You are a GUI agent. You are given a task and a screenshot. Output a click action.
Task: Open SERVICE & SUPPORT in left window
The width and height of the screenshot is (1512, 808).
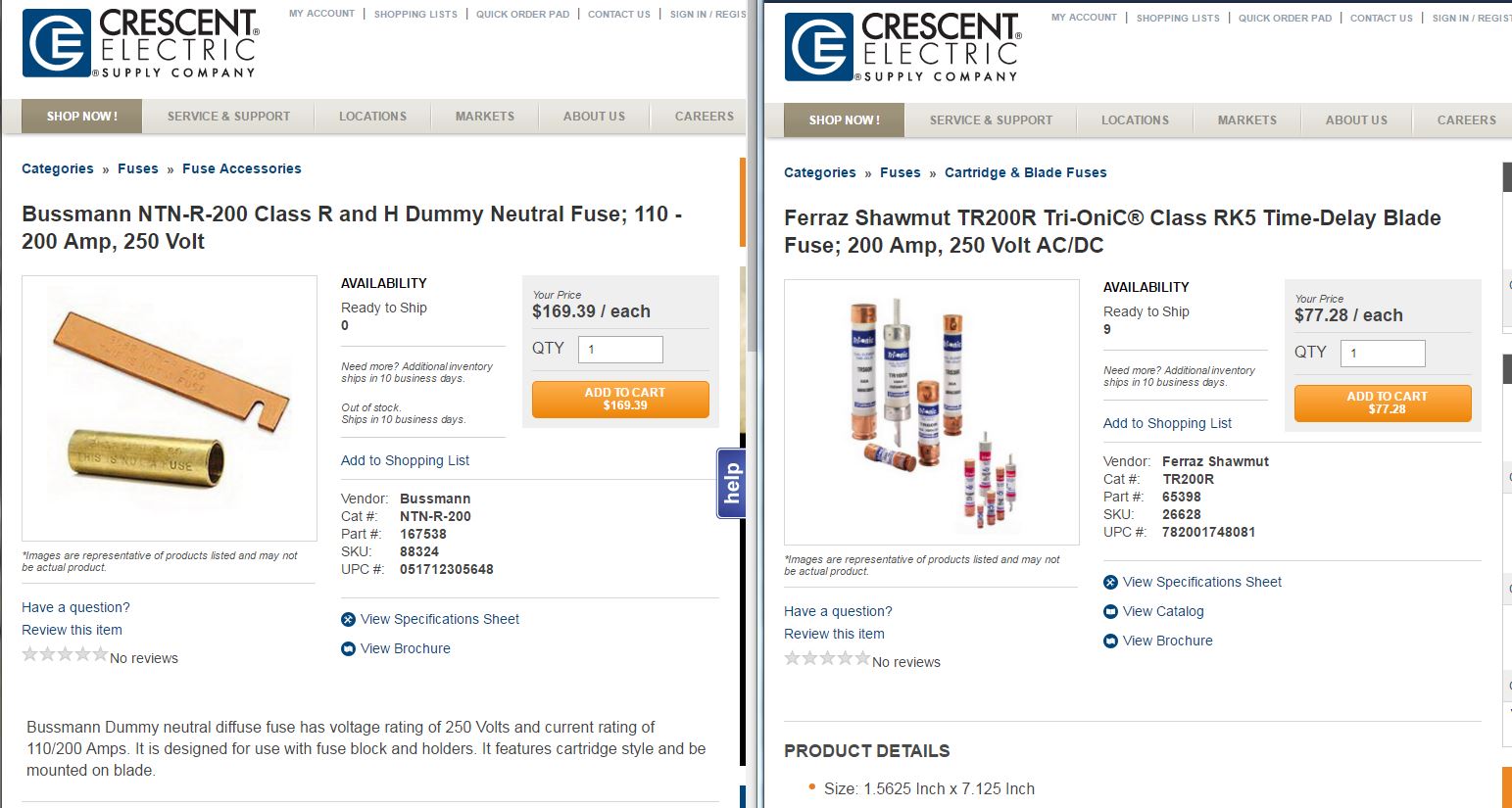click(228, 116)
